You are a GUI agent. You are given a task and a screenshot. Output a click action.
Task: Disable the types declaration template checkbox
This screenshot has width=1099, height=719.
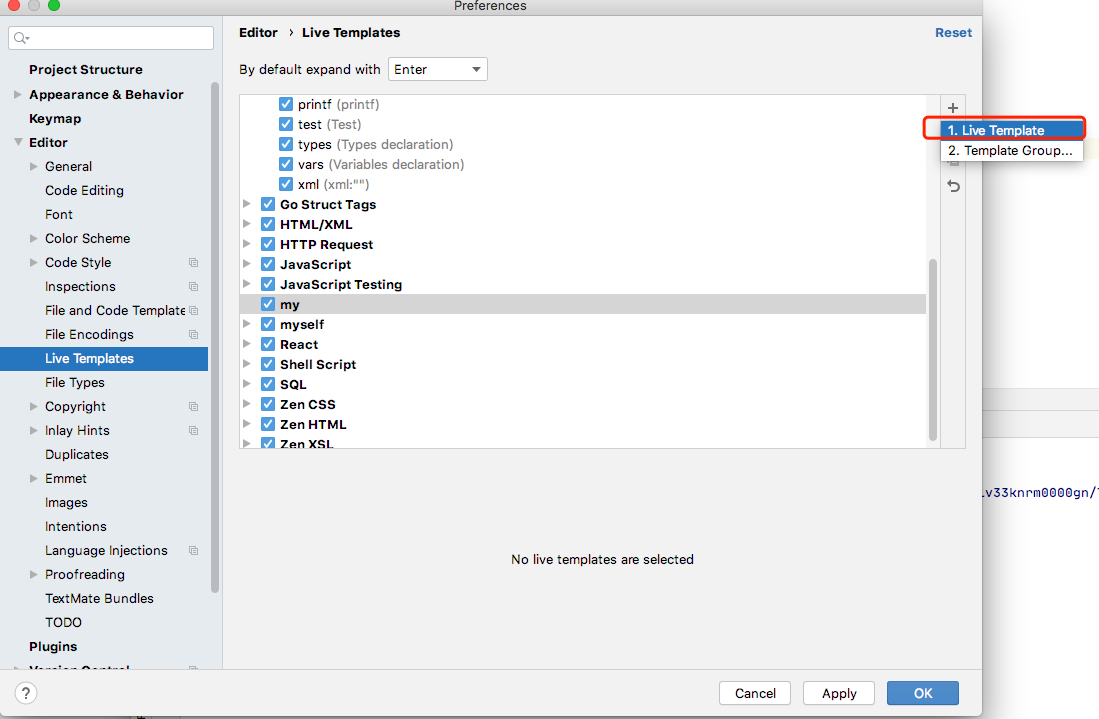pyautogui.click(x=286, y=144)
